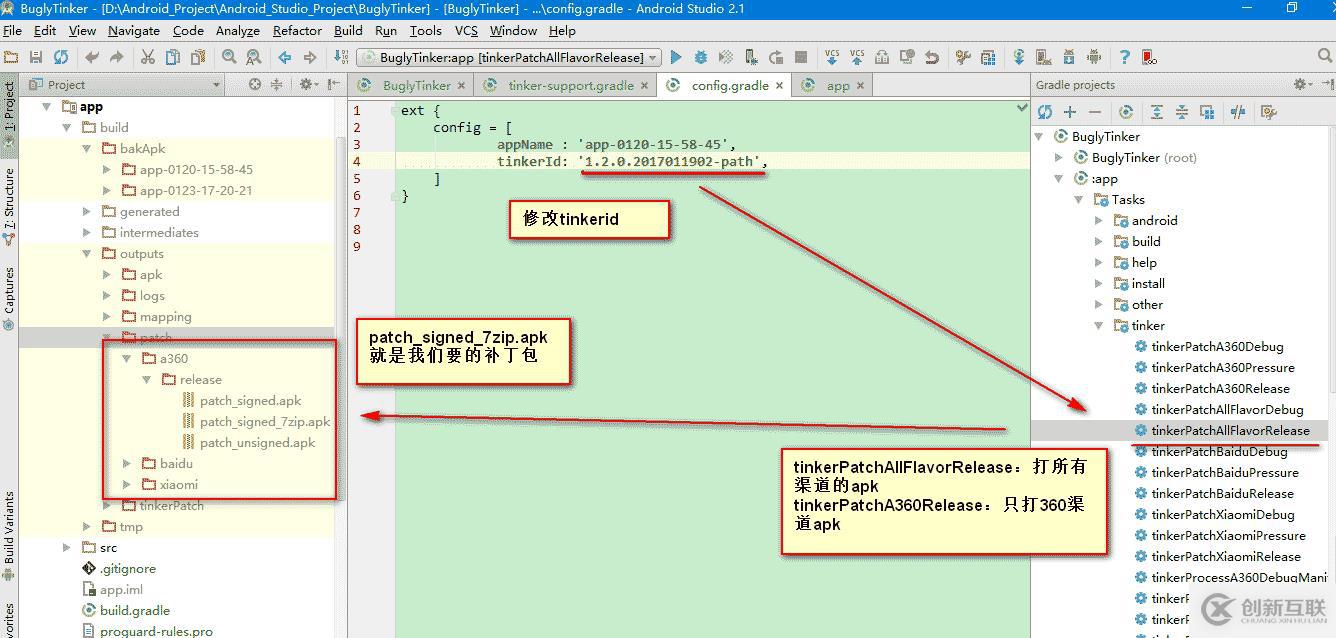This screenshot has width=1336, height=638.
Task: Click the Open folder toolbar icon
Action: (11, 57)
